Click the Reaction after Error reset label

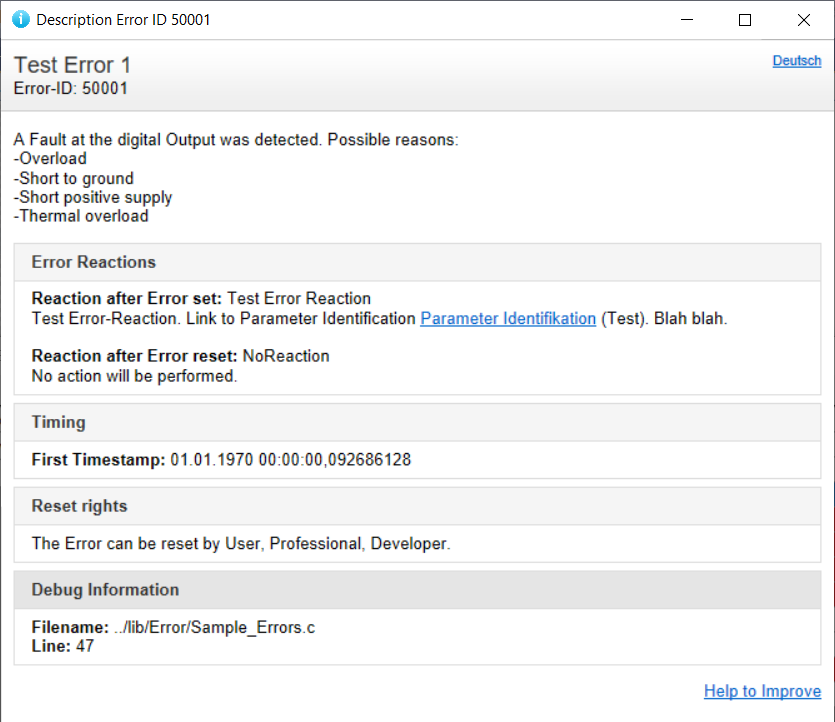point(135,356)
